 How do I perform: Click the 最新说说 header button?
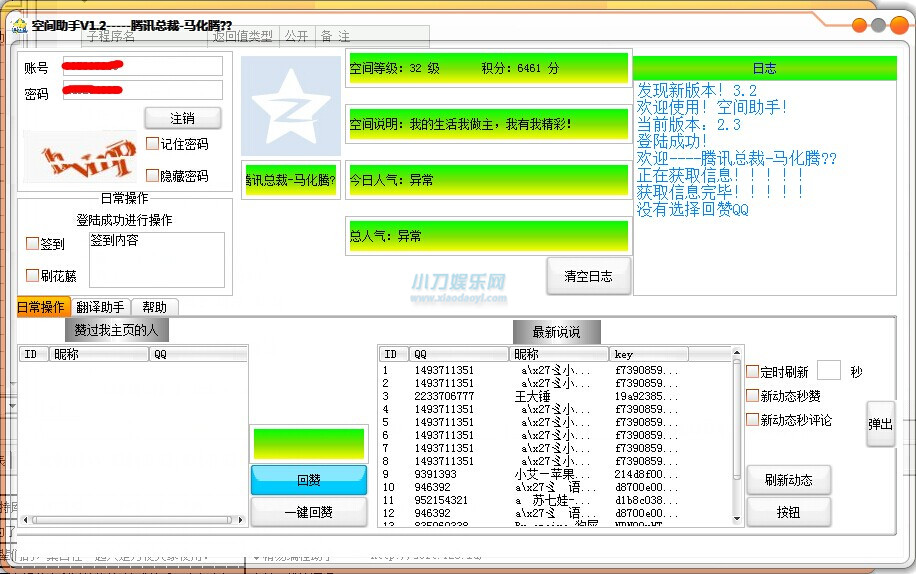(x=556, y=332)
